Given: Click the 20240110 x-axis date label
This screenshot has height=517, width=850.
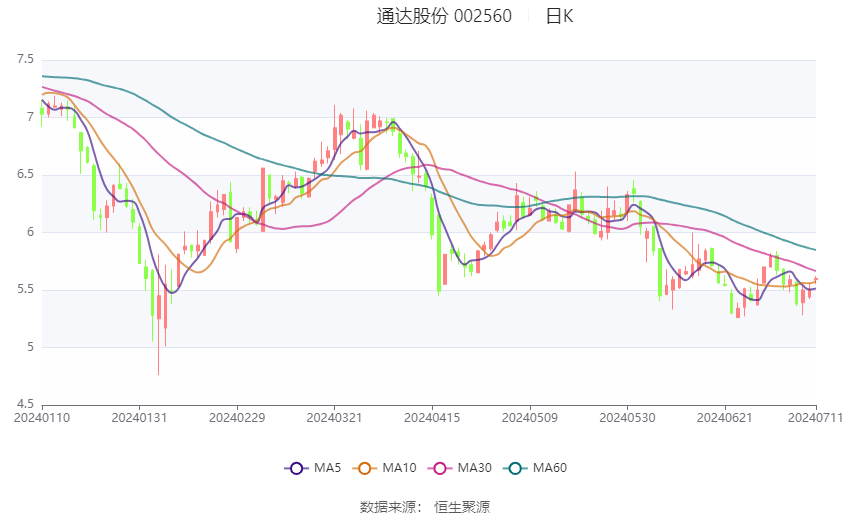Looking at the screenshot, I should 42,418.
